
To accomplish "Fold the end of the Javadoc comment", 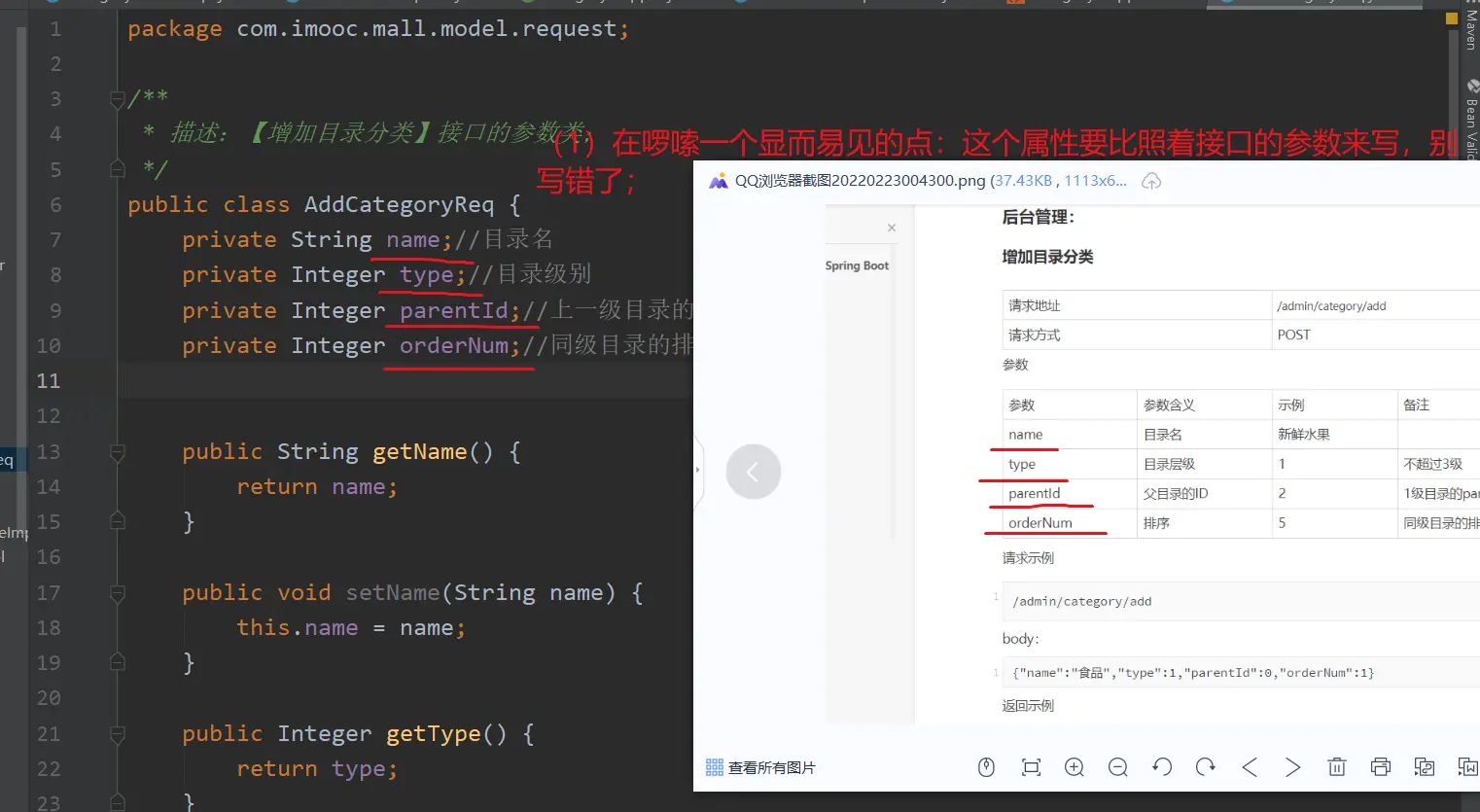I will coord(118,169).
